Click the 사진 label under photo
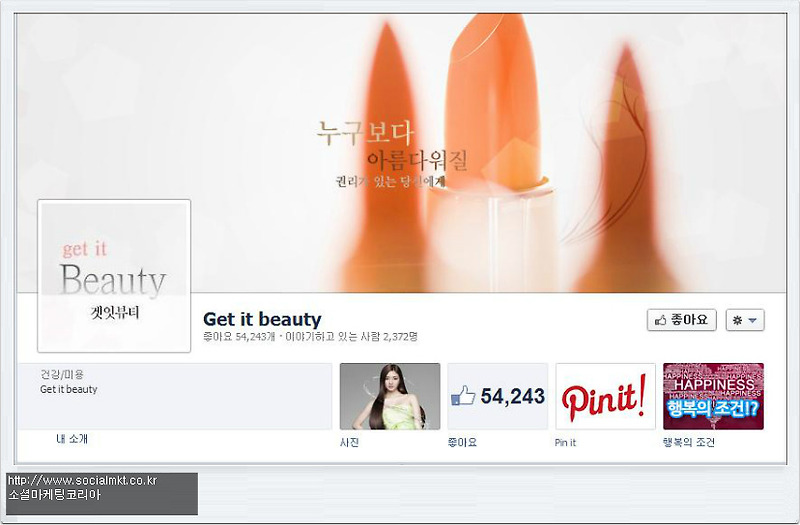800x525 pixels. [x=349, y=442]
